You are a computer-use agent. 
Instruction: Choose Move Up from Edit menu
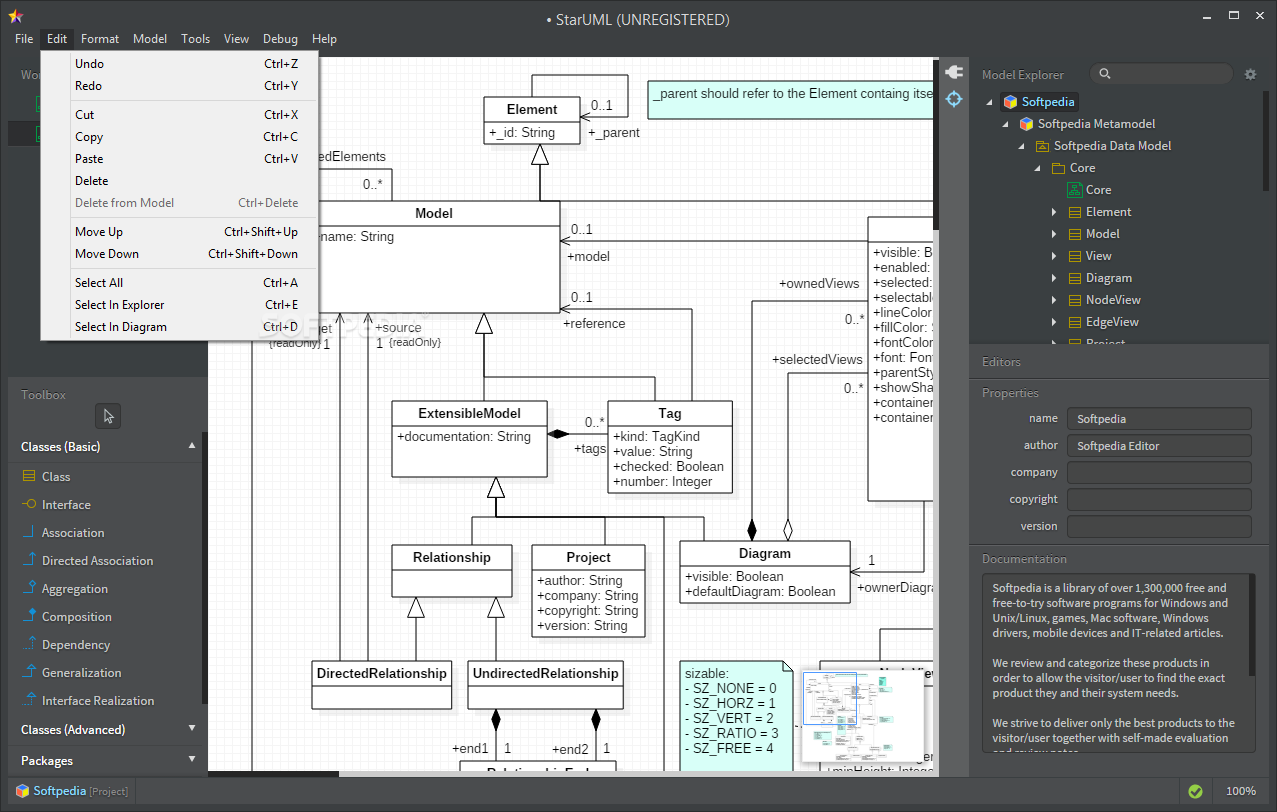(180, 232)
